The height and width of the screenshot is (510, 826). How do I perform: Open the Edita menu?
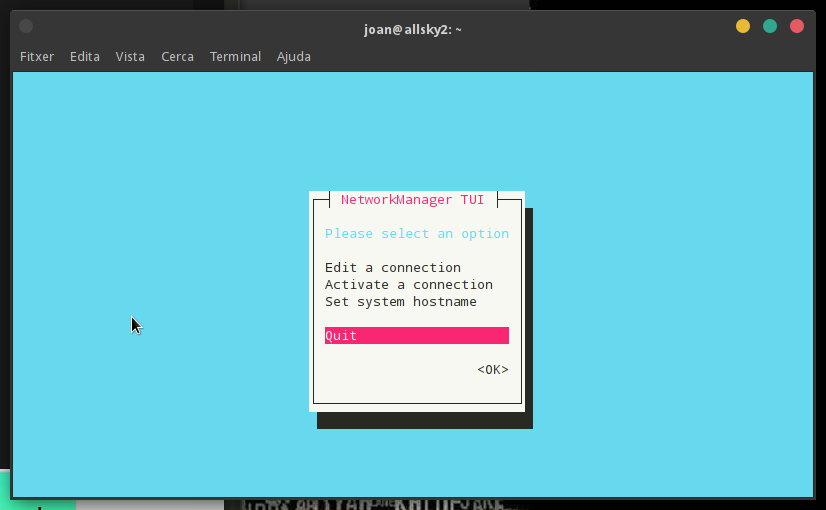(85, 56)
